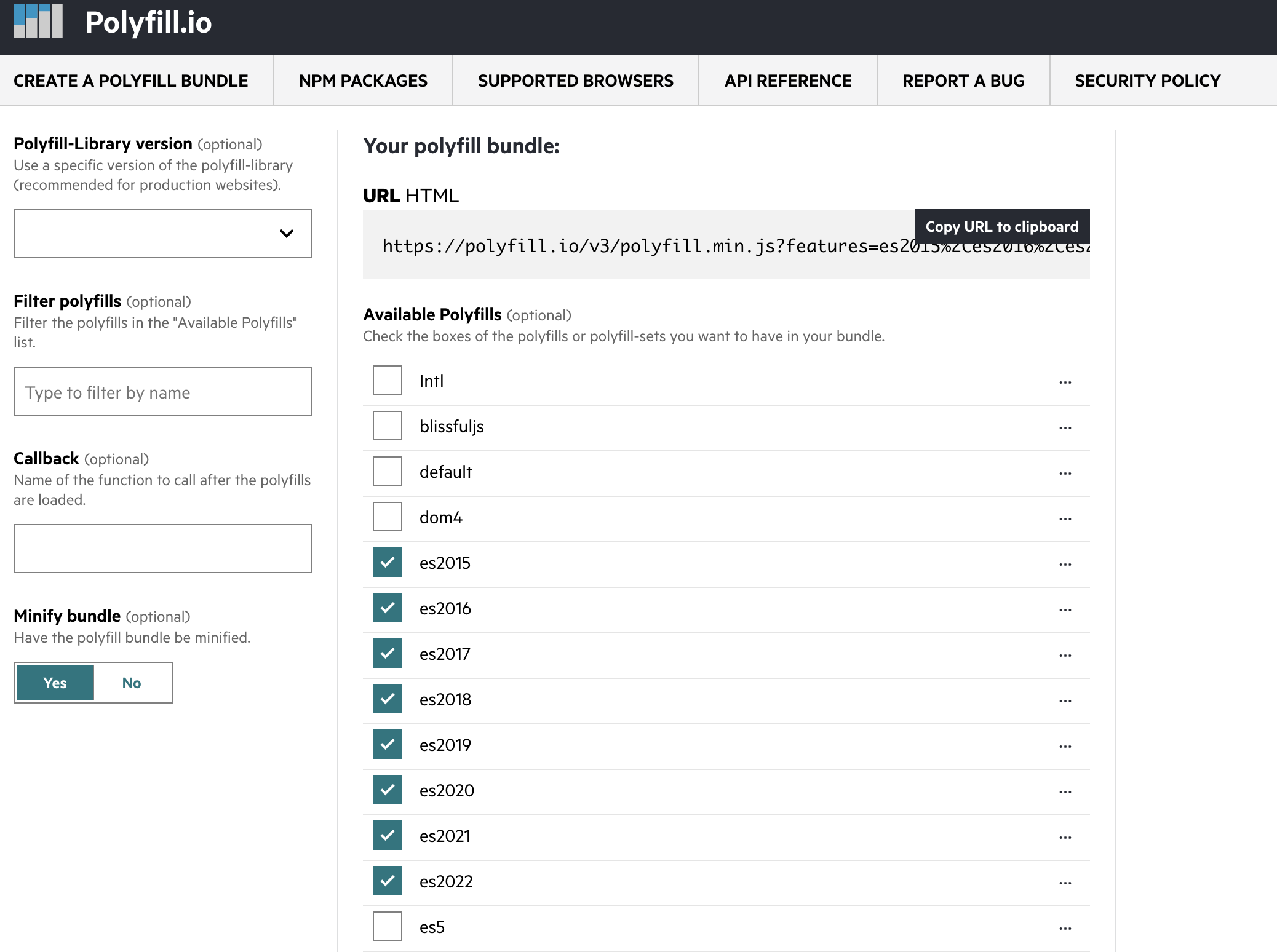Check the blissfuljs checkbox
The height and width of the screenshot is (952, 1277).
(388, 426)
